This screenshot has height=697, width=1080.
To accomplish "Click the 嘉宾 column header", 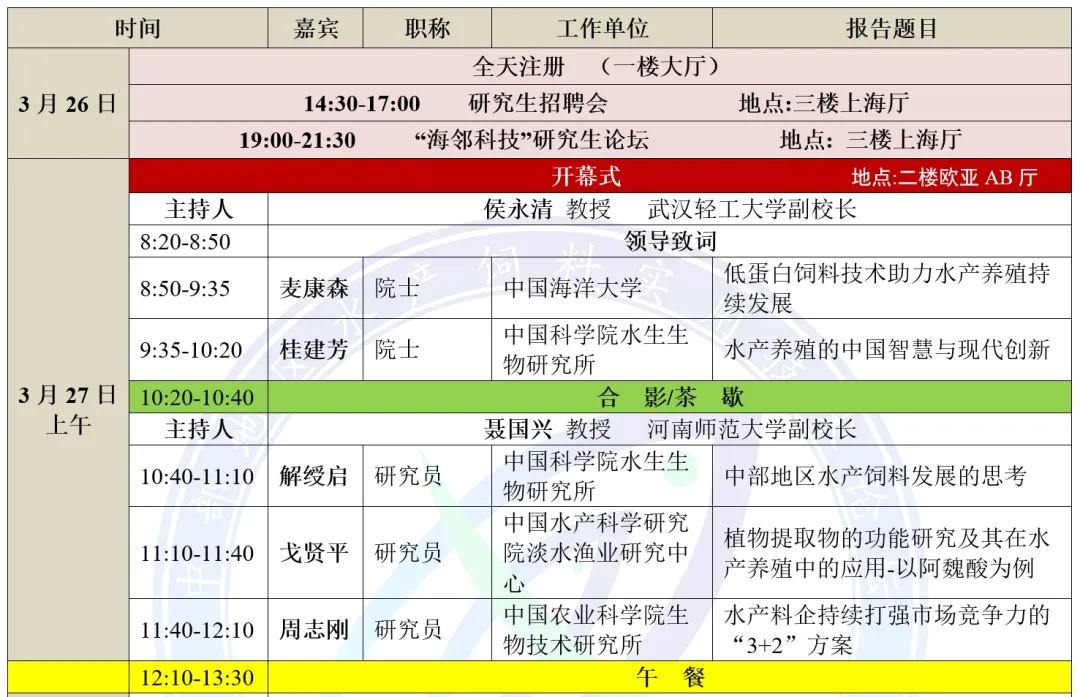I will (x=316, y=28).
